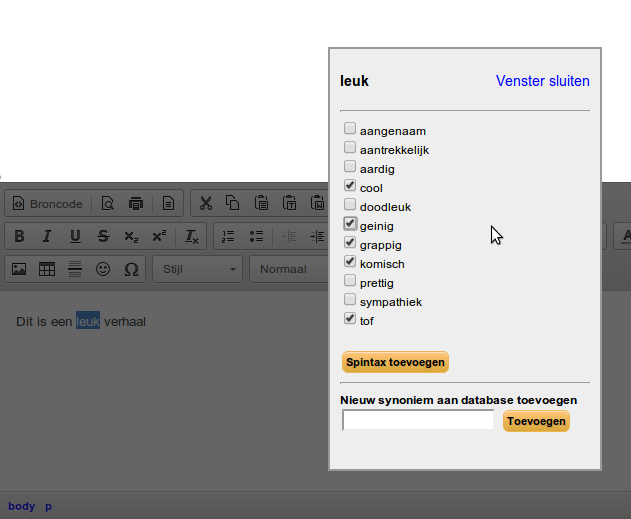The image size is (631, 519).
Task: Click the paste icon
Action: [x=261, y=204]
